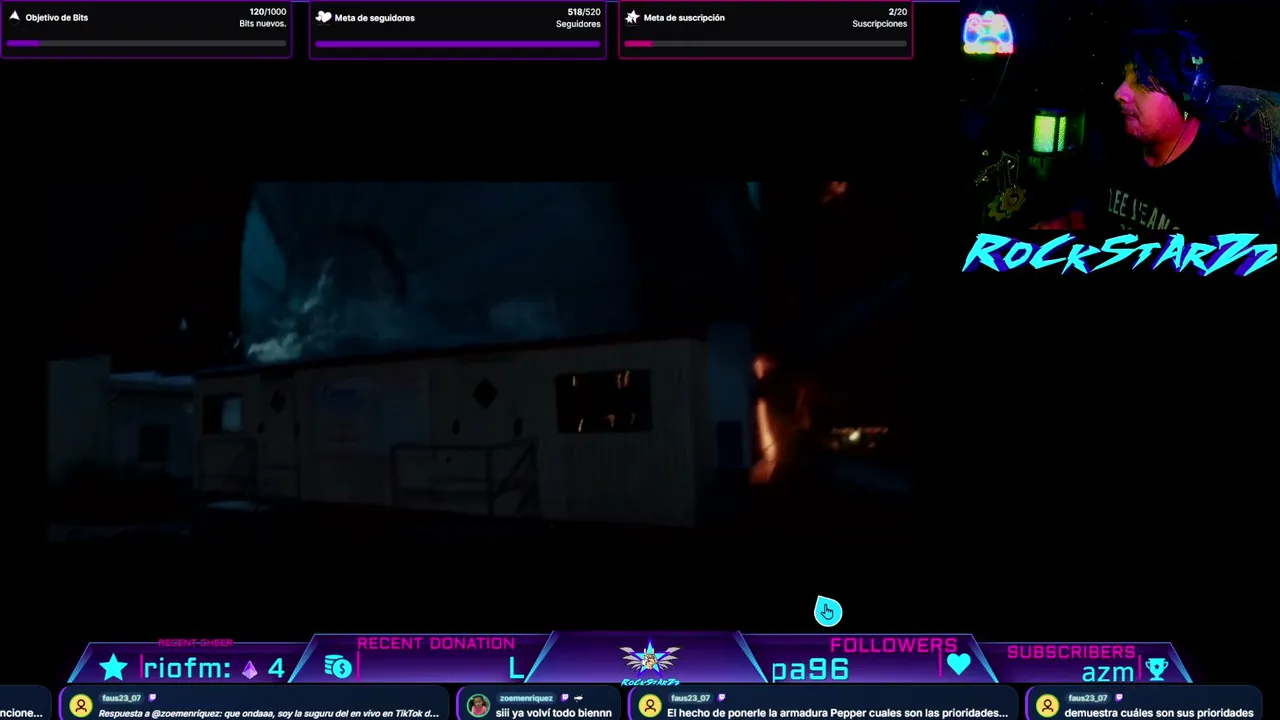Click the streamer webcam feed
The width and height of the screenshot is (1280, 720).
click(x=1120, y=115)
